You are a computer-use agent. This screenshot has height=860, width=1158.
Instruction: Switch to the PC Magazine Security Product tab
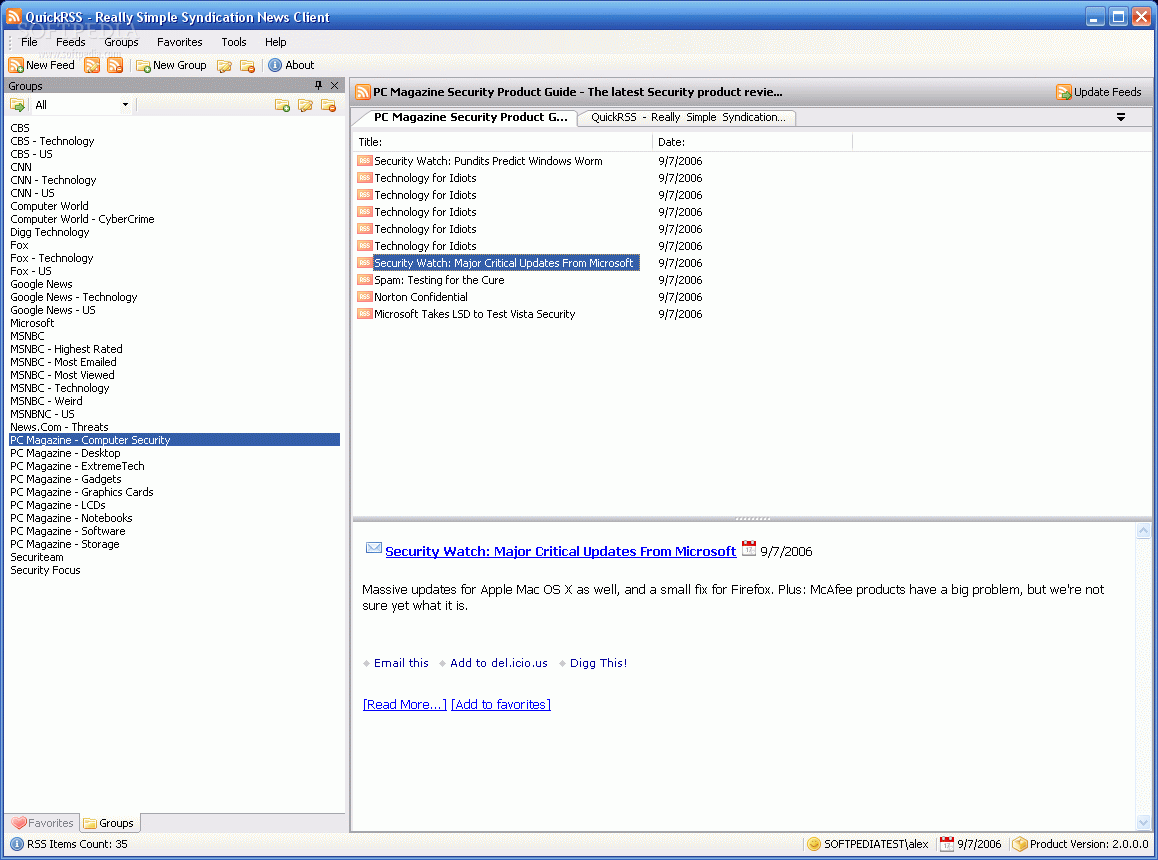(x=470, y=117)
